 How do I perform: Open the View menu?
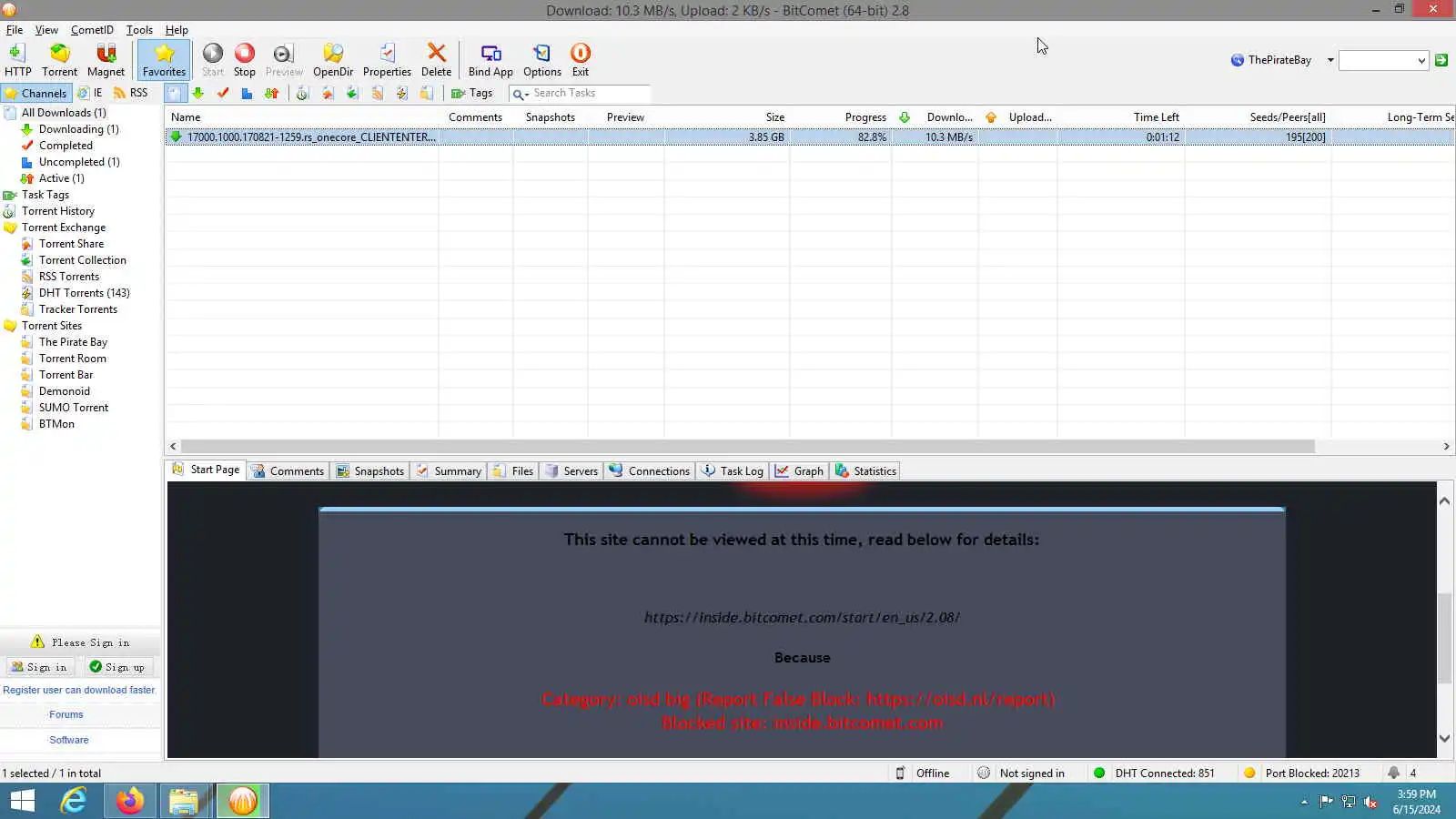(46, 30)
